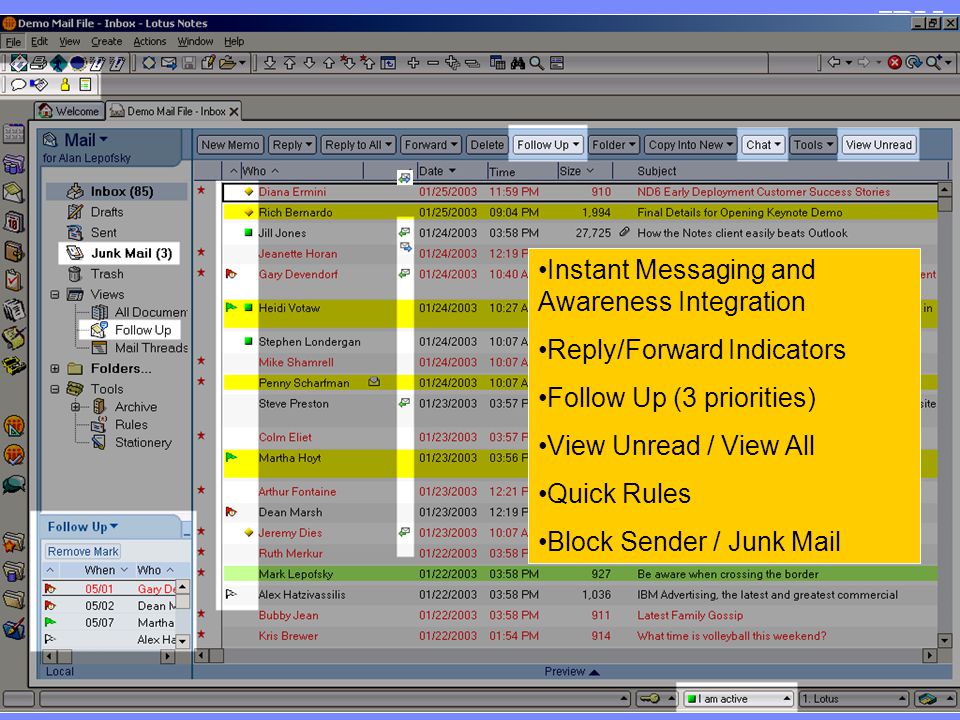This screenshot has width=960, height=720.
Task: Collapse the Views tree node
Action: (54, 294)
